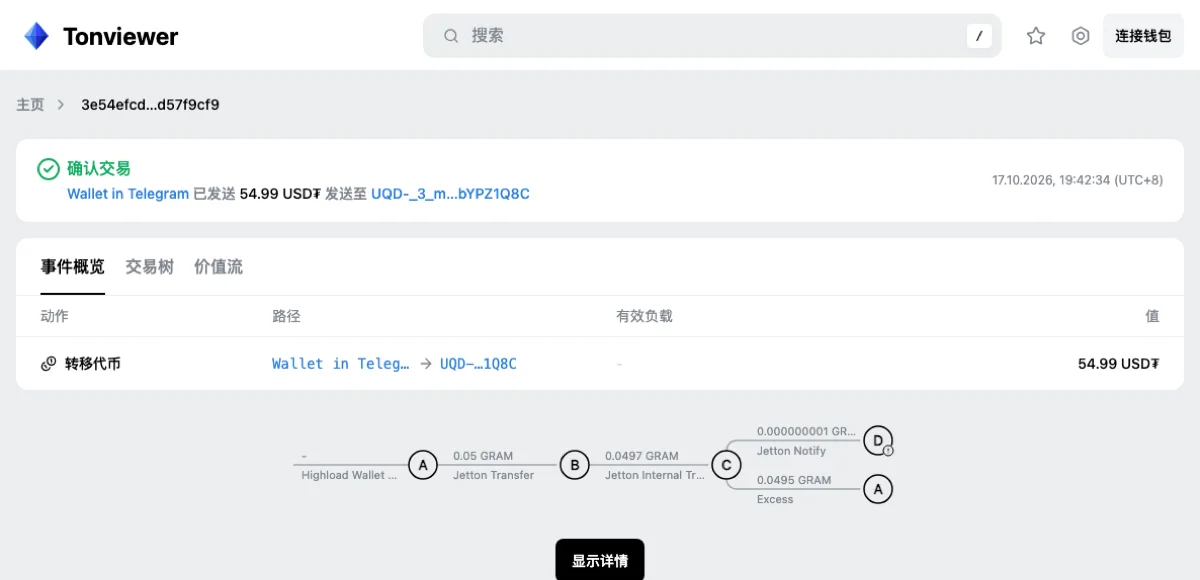Click the 值 column header
This screenshot has height=580, width=1200.
[1152, 316]
